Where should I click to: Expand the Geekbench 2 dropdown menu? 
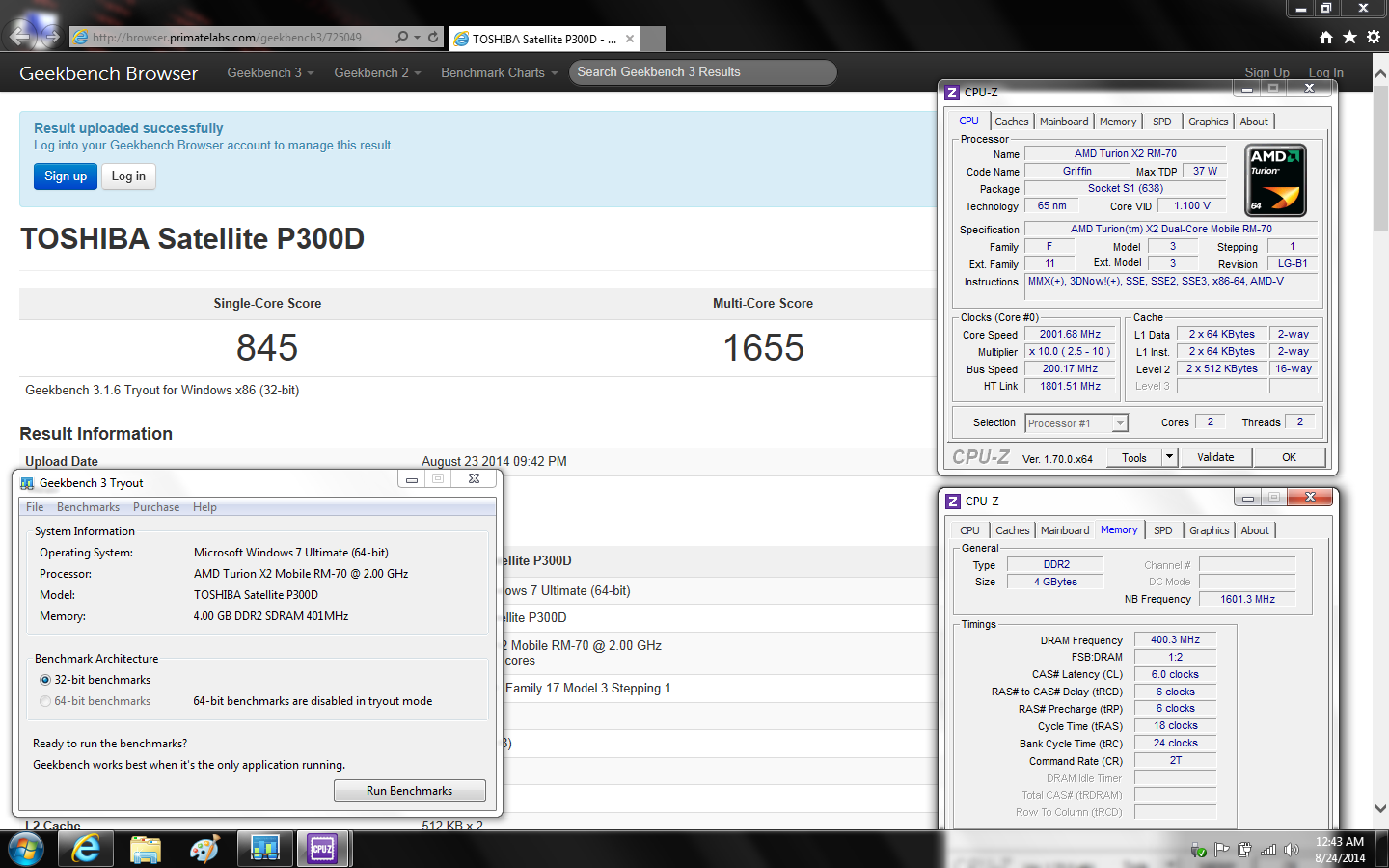[x=377, y=72]
